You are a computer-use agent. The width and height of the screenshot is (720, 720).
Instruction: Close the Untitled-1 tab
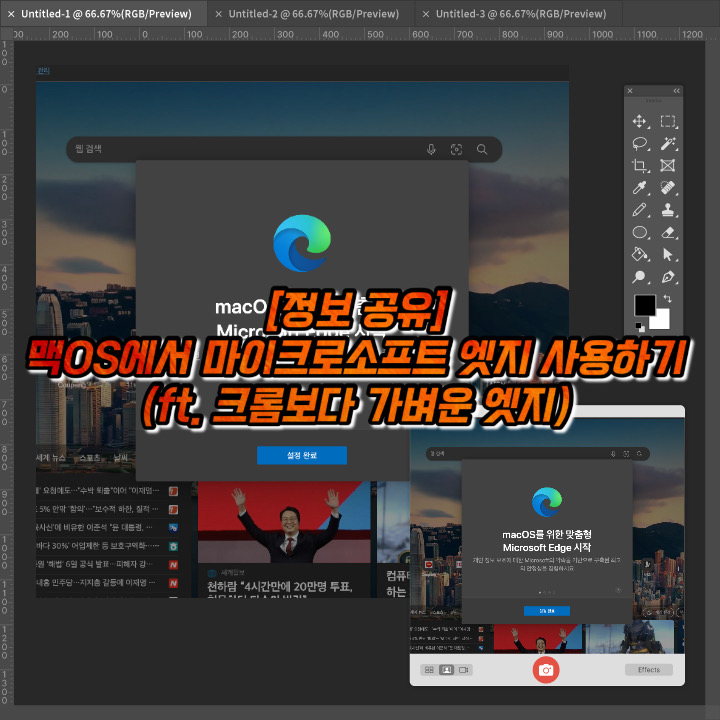[x=11, y=14]
